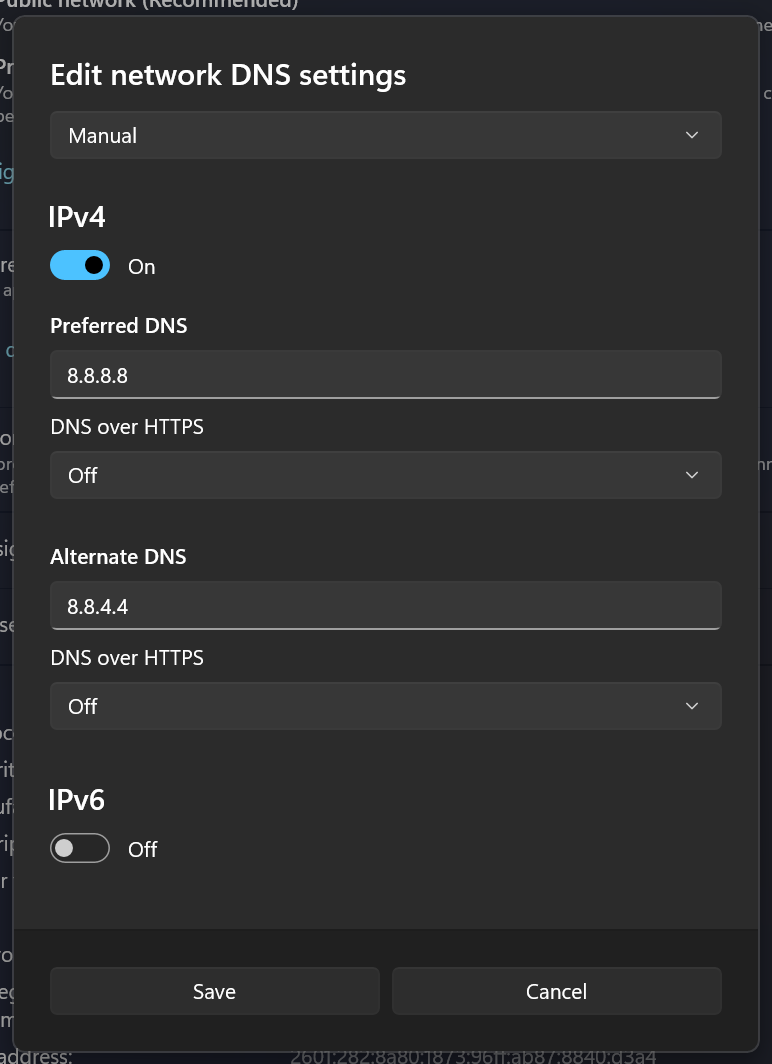Click the "Preferred DNS" label

pos(118,325)
